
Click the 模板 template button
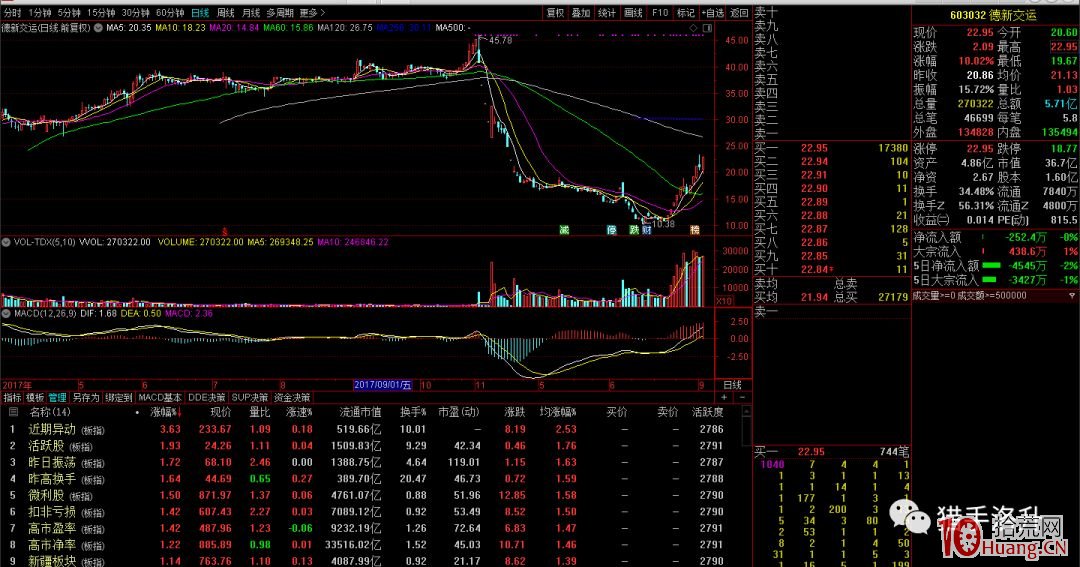(35, 398)
